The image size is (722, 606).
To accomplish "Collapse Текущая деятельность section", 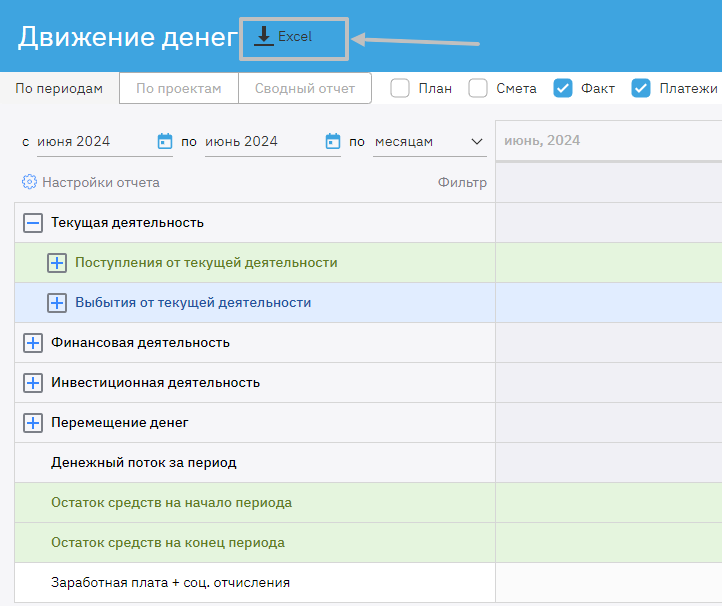I will (x=33, y=223).
